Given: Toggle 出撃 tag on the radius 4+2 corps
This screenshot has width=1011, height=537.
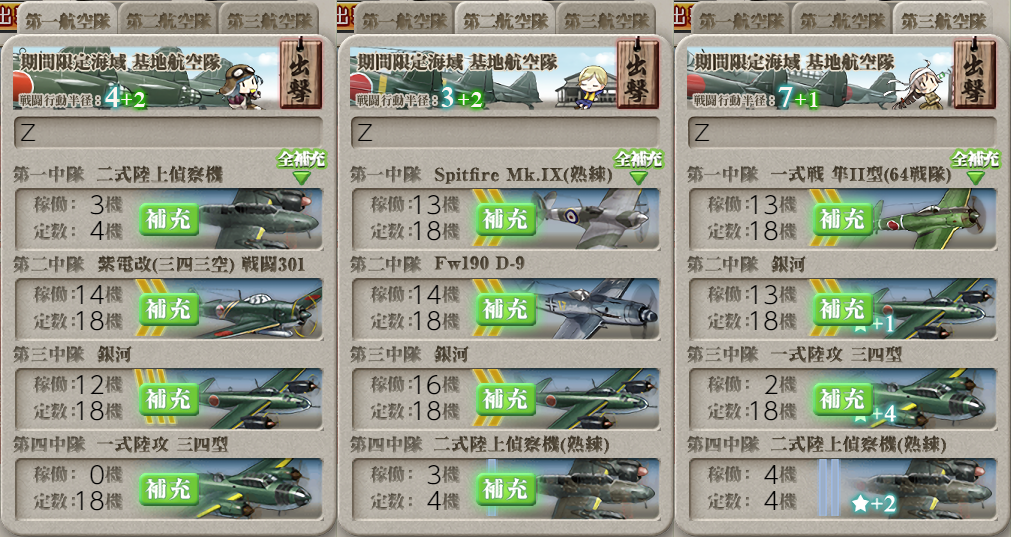Looking at the screenshot, I should tap(300, 73).
